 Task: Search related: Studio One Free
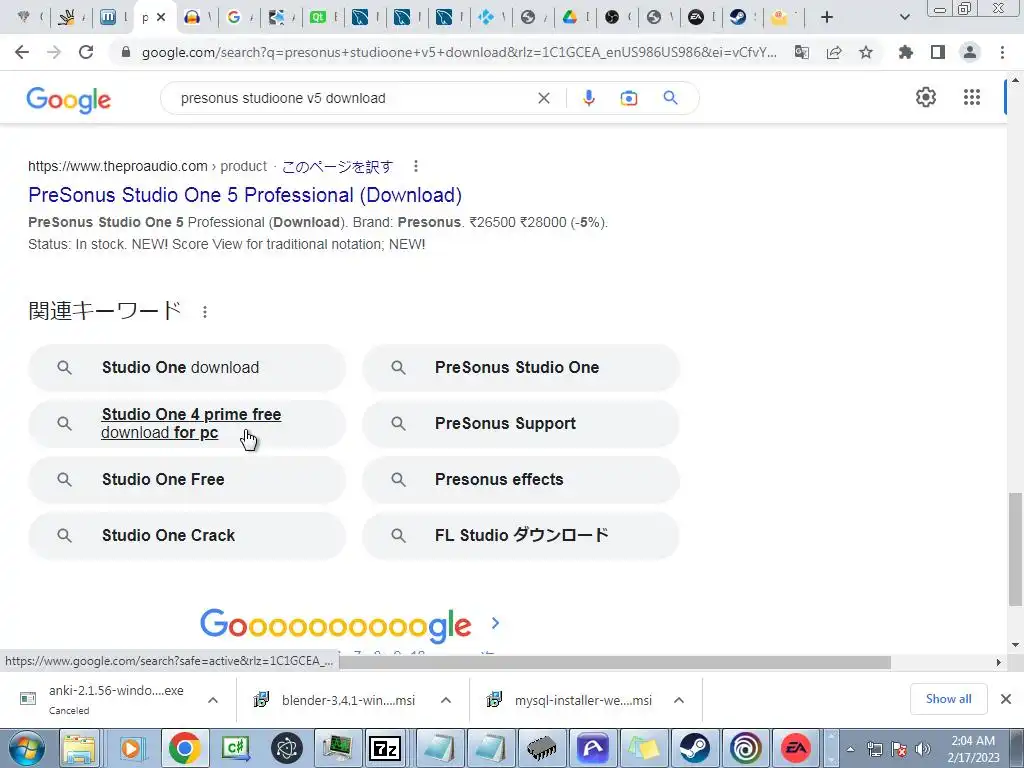187,479
